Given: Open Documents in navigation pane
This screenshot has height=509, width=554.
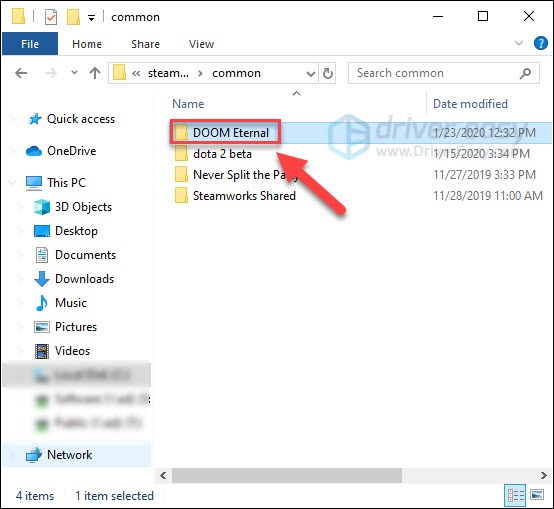Looking at the screenshot, I should click(86, 255).
